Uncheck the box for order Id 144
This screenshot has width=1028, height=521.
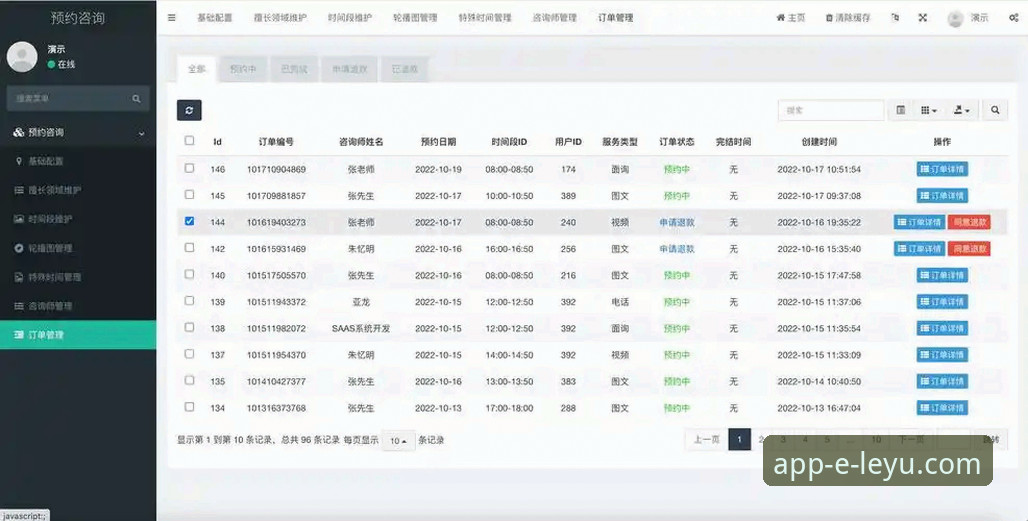coord(189,221)
